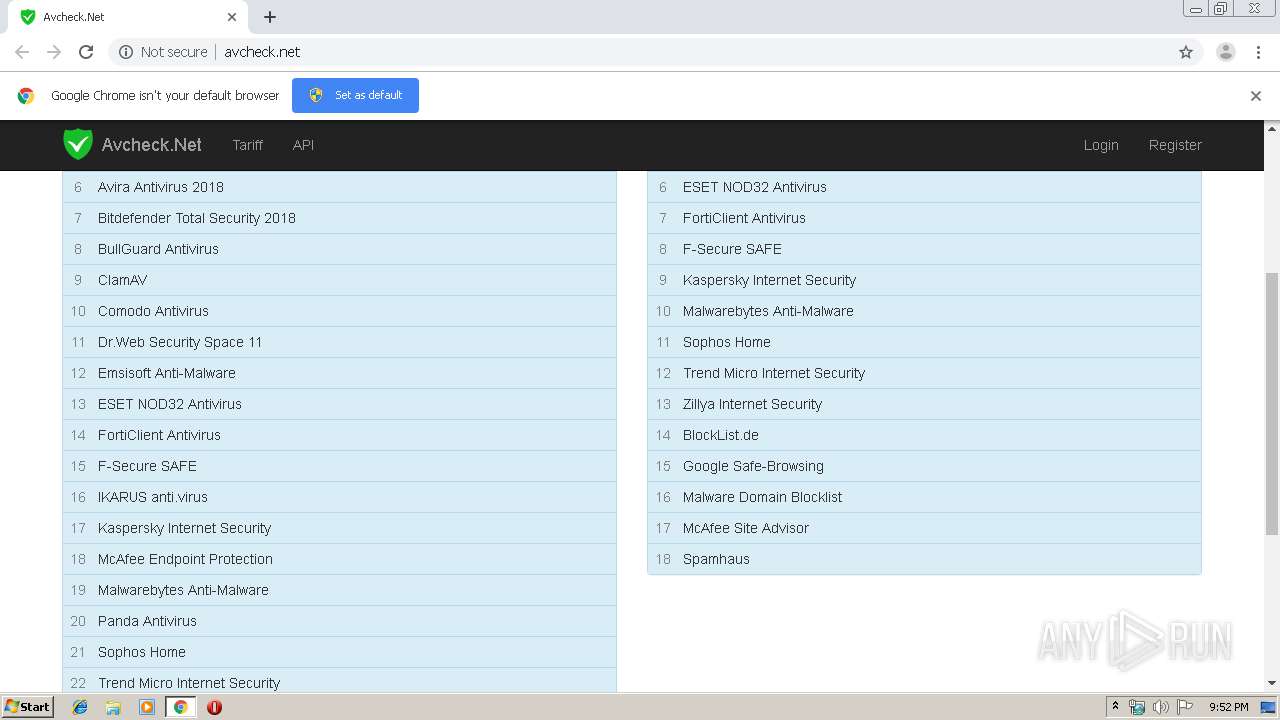This screenshot has width=1280, height=720.
Task: Open the red stop icon in taskbar
Action: tap(214, 707)
